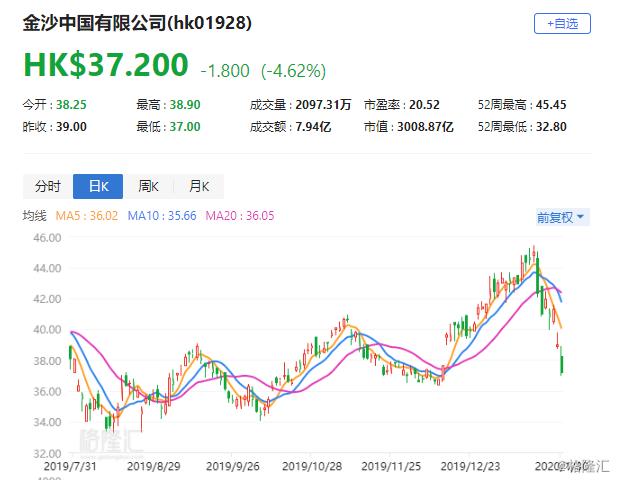Click the MA10 : 35.66 indicator label

tap(162, 216)
